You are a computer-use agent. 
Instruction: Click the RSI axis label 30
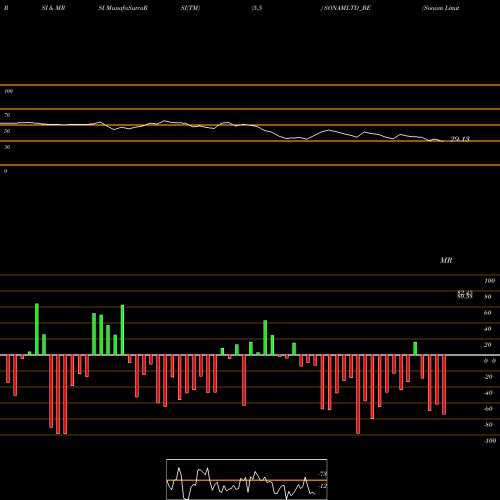click(7, 147)
